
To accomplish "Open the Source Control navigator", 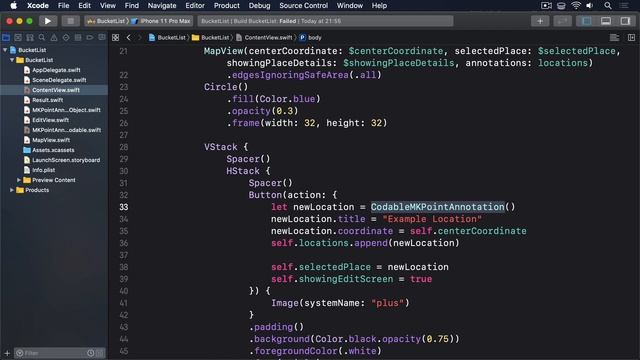I will click(x=18, y=38).
